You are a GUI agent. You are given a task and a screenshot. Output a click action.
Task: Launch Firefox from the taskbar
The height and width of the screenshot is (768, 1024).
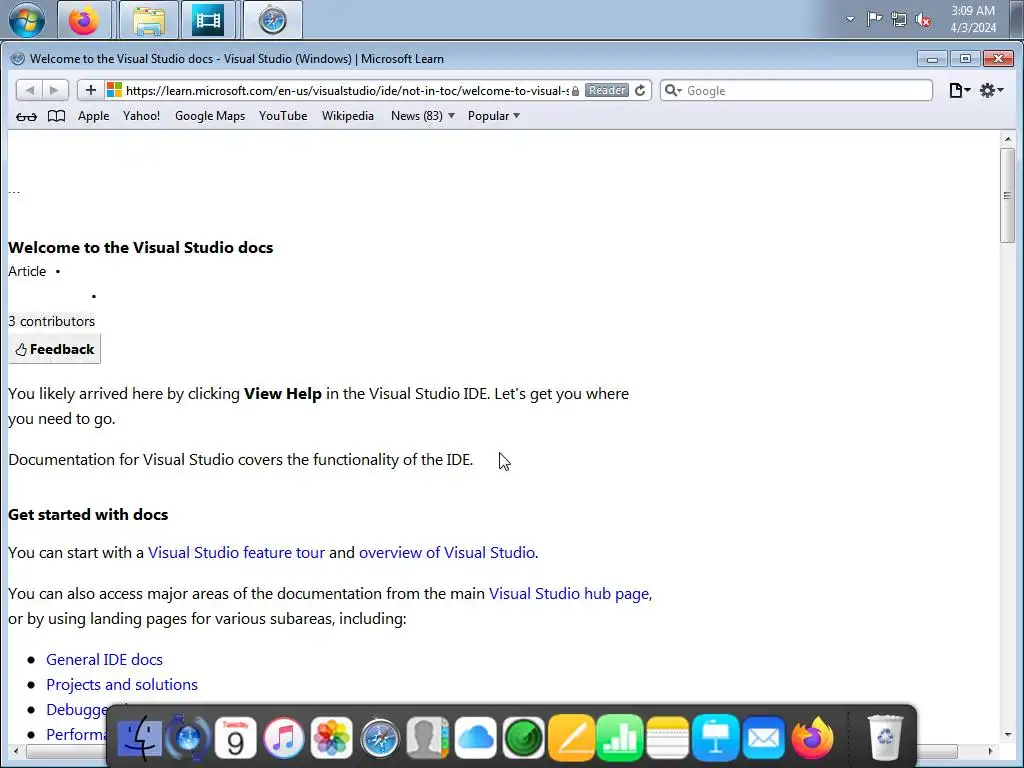pyautogui.click(x=84, y=20)
